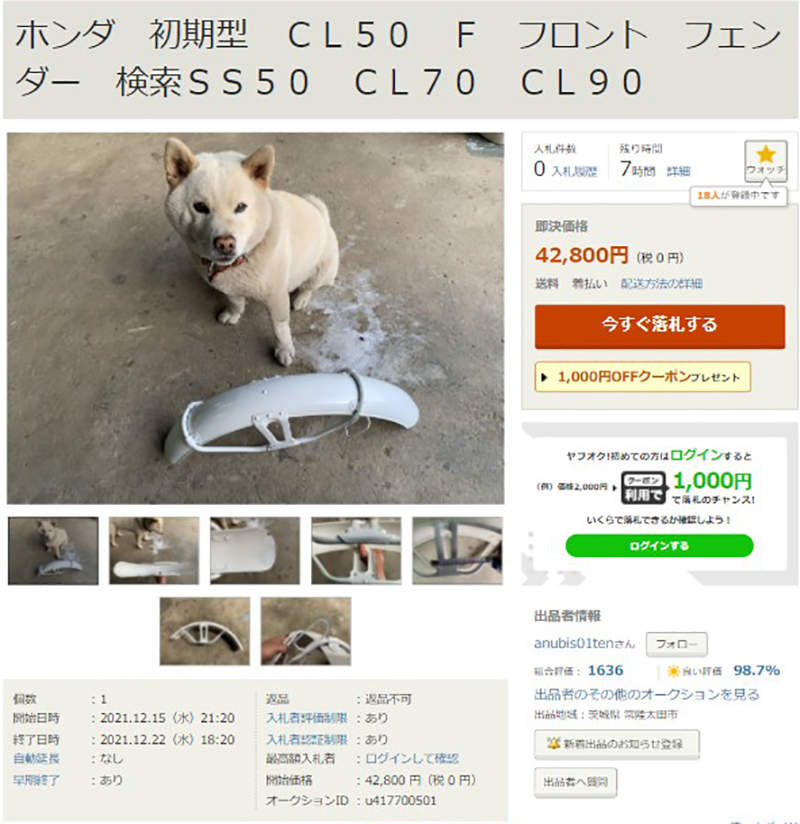Expand the 1,000円OFFクーポン banner arrow
This screenshot has width=800, height=824.
(x=544, y=377)
